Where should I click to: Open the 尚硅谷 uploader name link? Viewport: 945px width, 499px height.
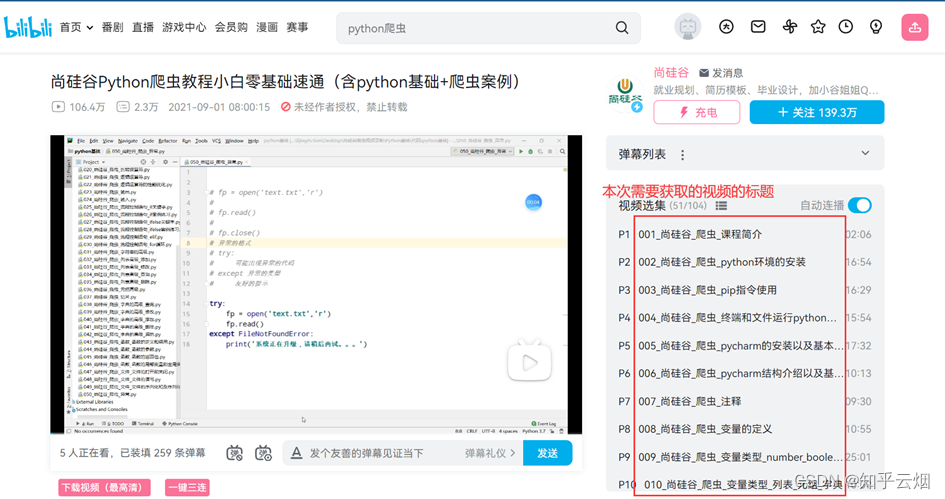click(x=671, y=73)
